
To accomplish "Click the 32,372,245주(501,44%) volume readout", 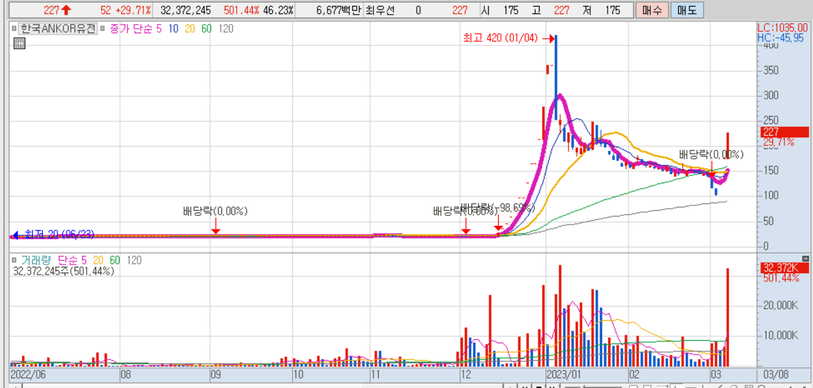I will coord(63,270).
